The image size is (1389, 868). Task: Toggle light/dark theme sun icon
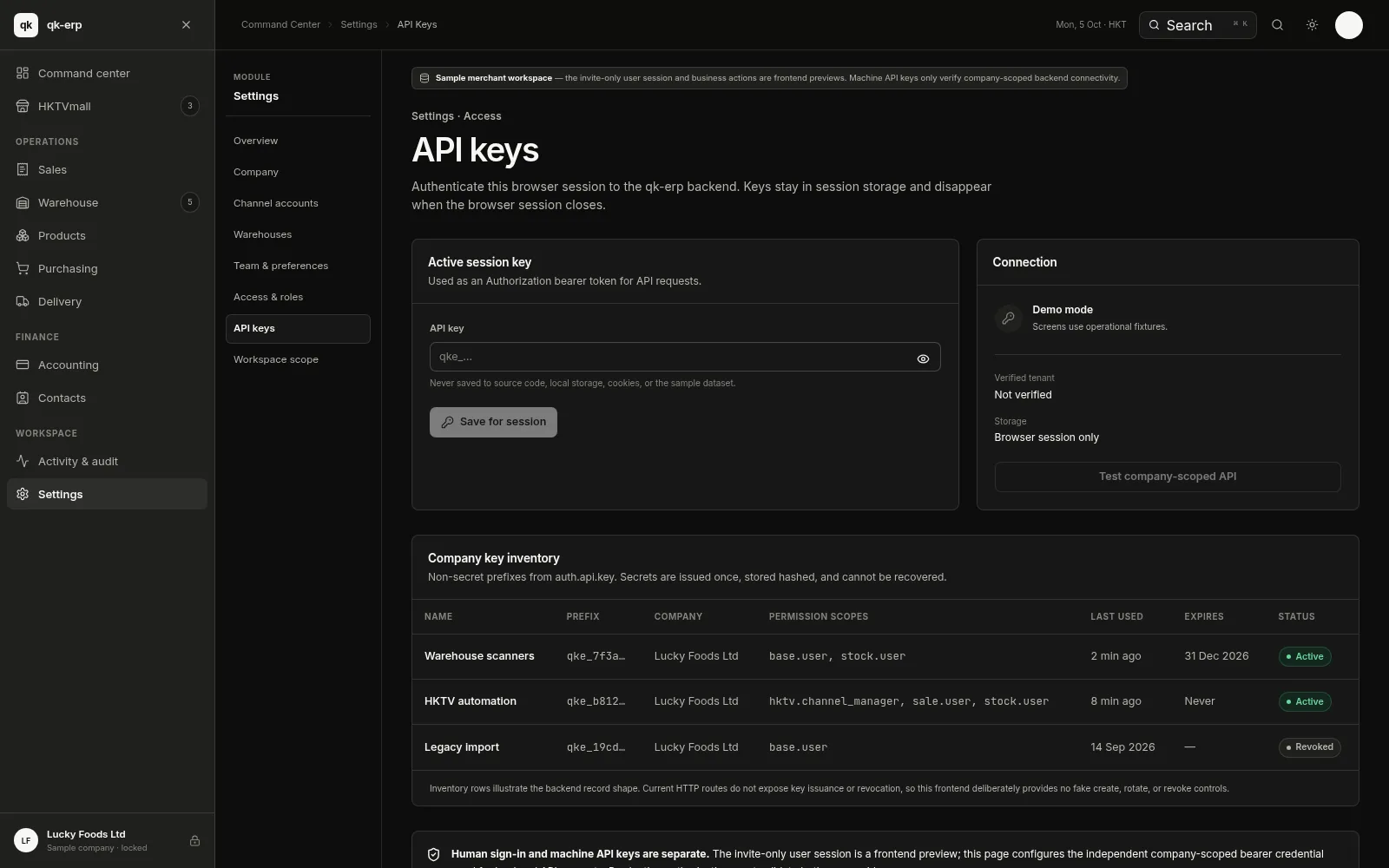1312,25
